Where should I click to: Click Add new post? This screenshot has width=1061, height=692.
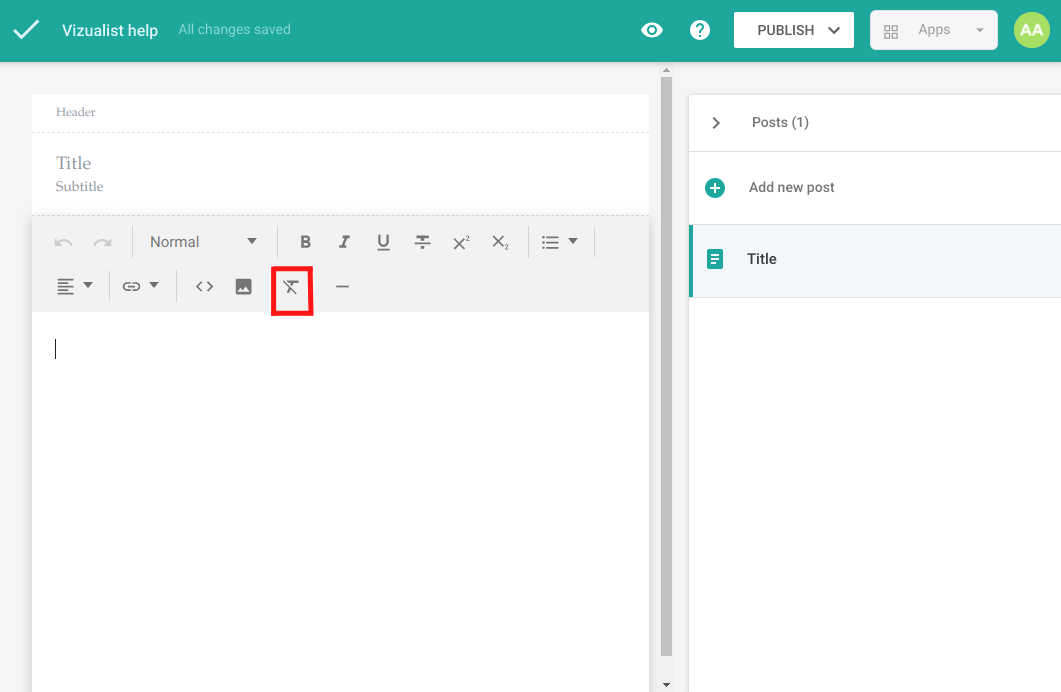pos(791,188)
